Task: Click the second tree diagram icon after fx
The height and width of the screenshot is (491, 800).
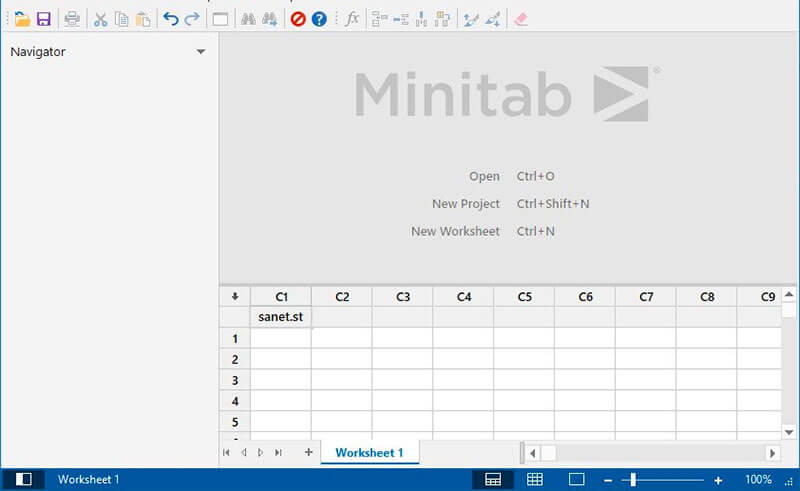Action: pos(401,19)
